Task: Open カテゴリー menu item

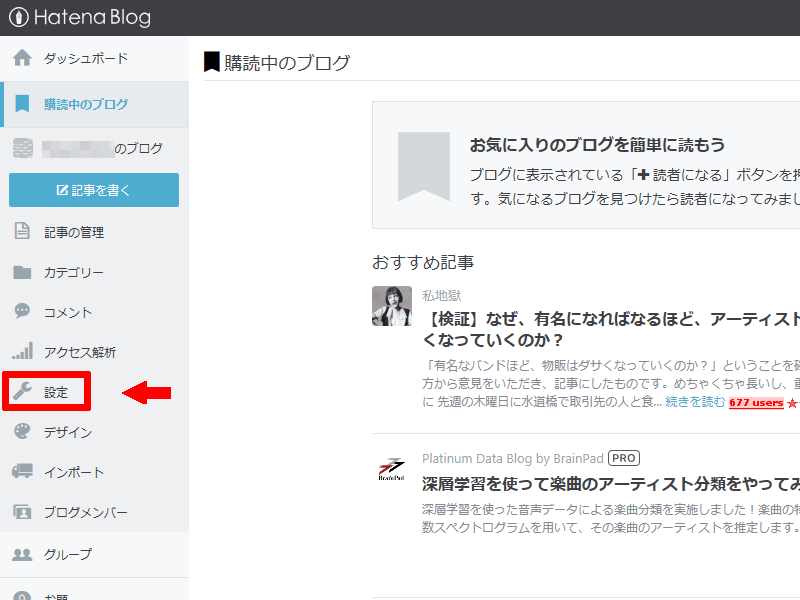Action: point(73,272)
